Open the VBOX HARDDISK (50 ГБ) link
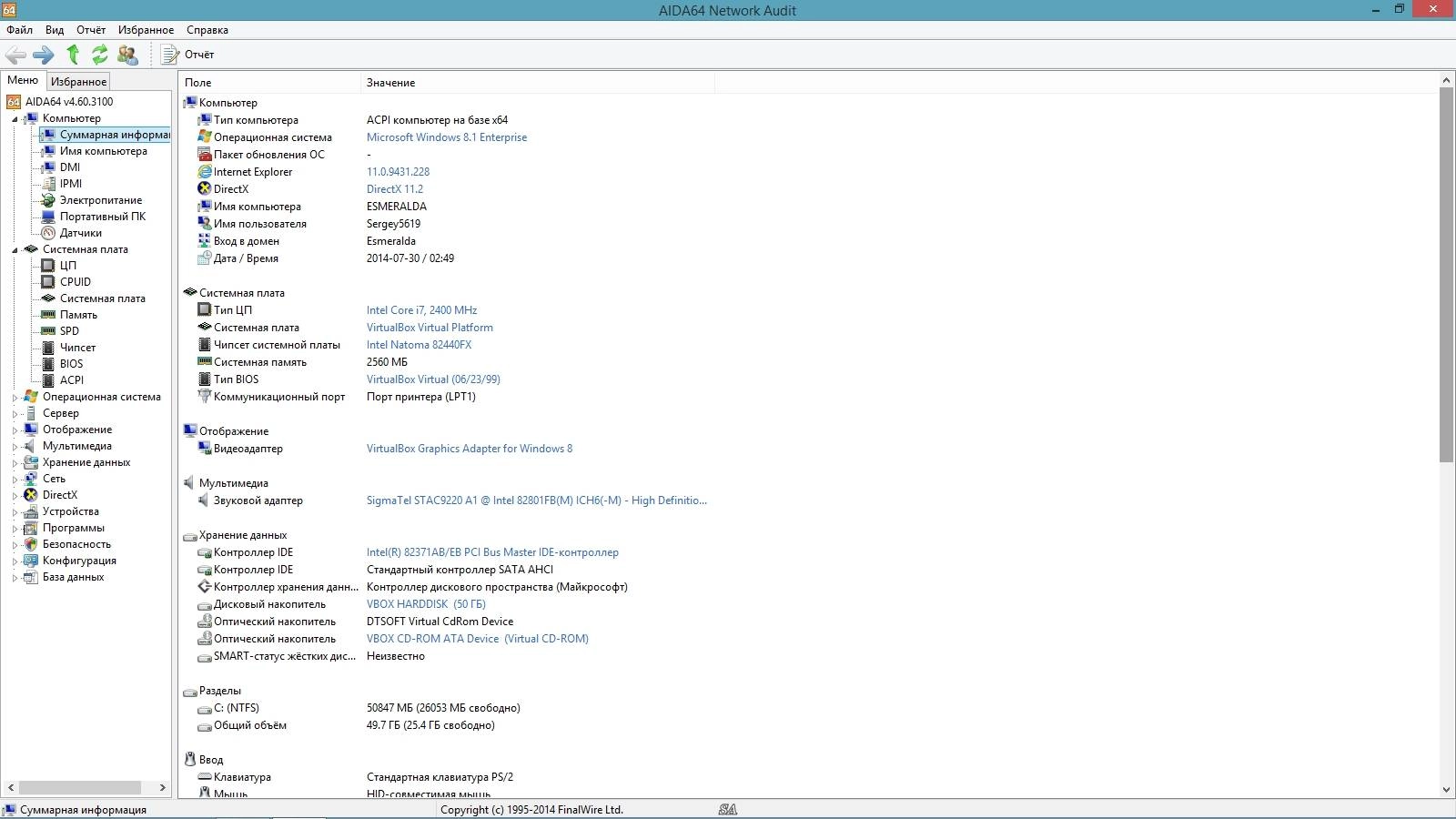 click(x=426, y=604)
